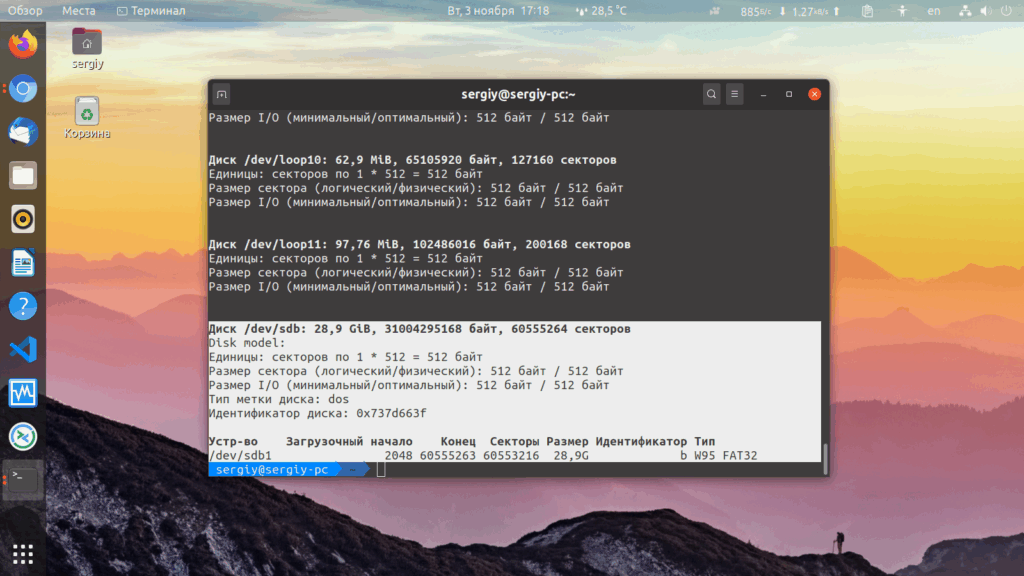Click the network speed indicator

coord(790,11)
